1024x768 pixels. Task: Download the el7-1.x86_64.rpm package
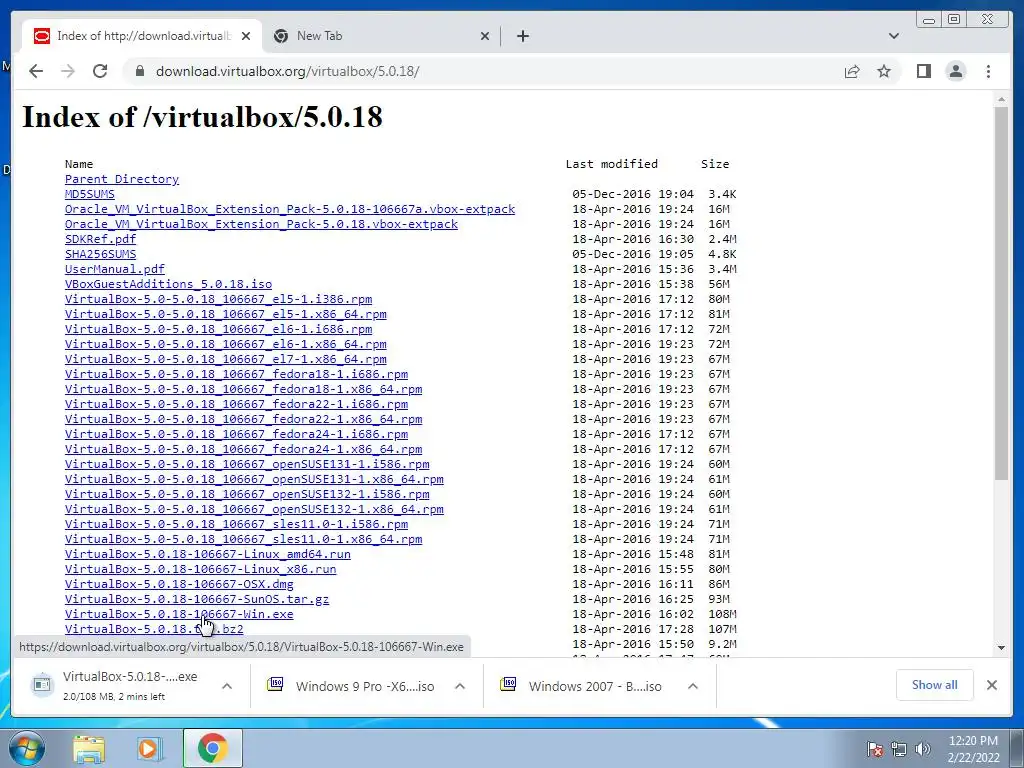point(225,359)
